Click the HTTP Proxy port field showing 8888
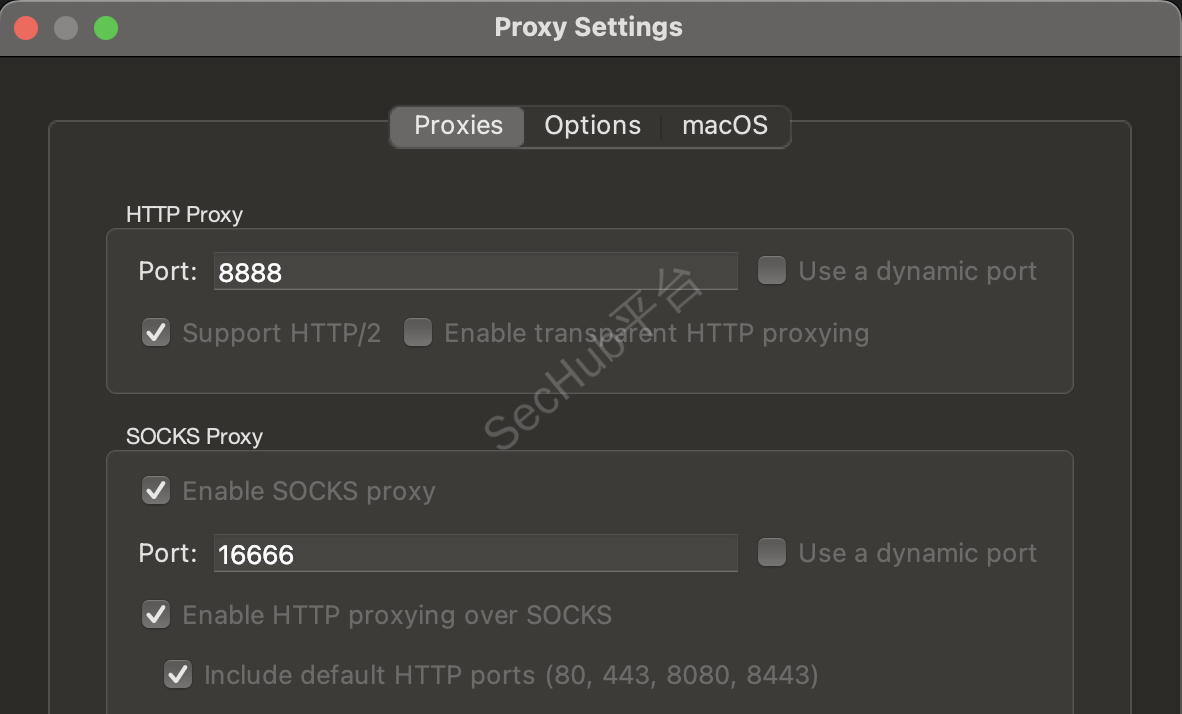The height and width of the screenshot is (714, 1182). pyautogui.click(x=475, y=272)
